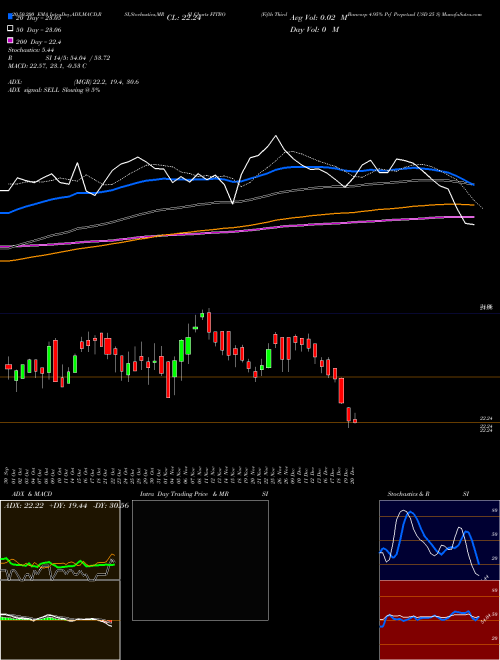The height and width of the screenshot is (660, 500).
Task: Select the '200 Day = 22.4' legend text
Action: pyautogui.click(x=39, y=42)
